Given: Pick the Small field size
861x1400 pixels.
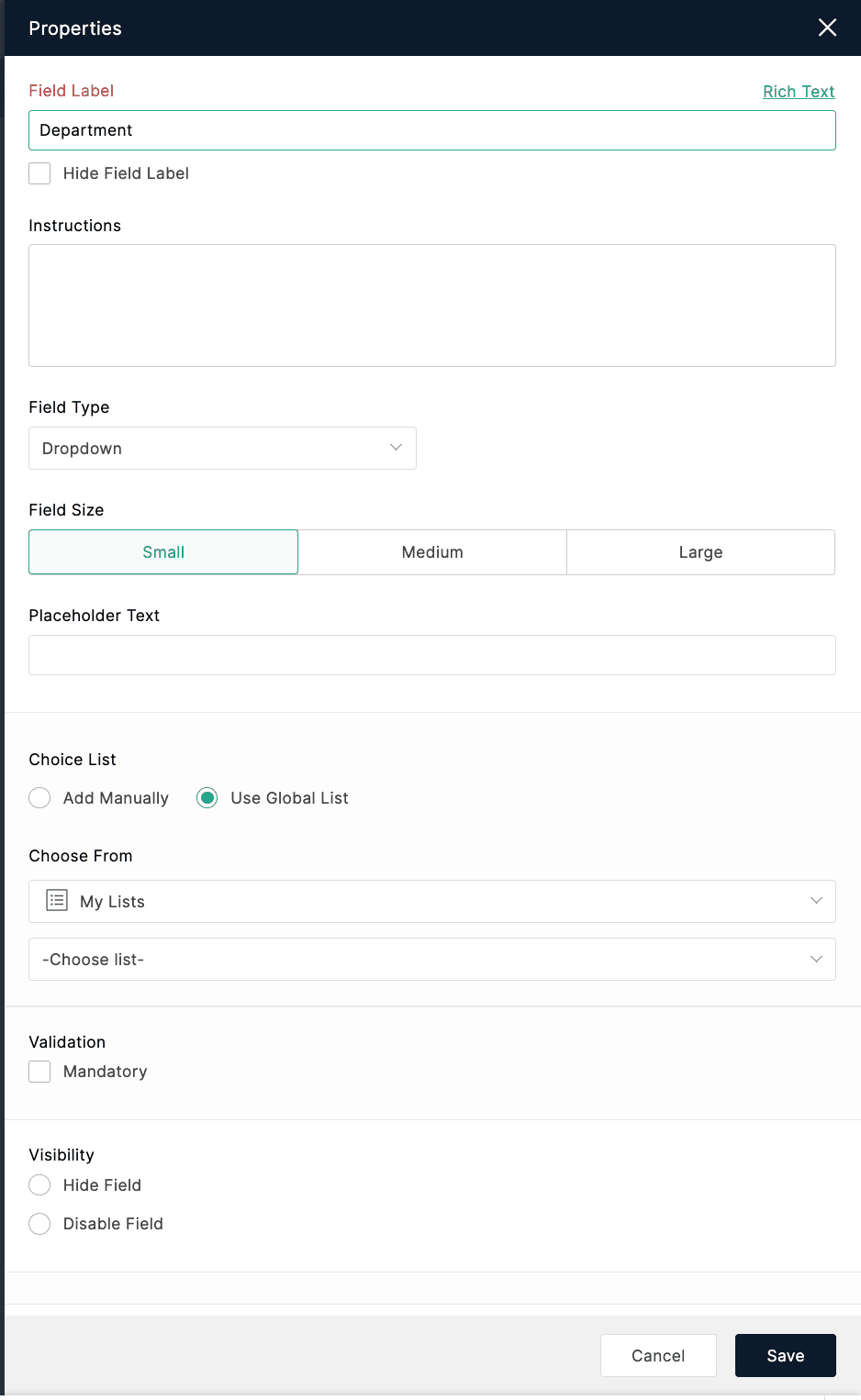Looking at the screenshot, I should (163, 552).
